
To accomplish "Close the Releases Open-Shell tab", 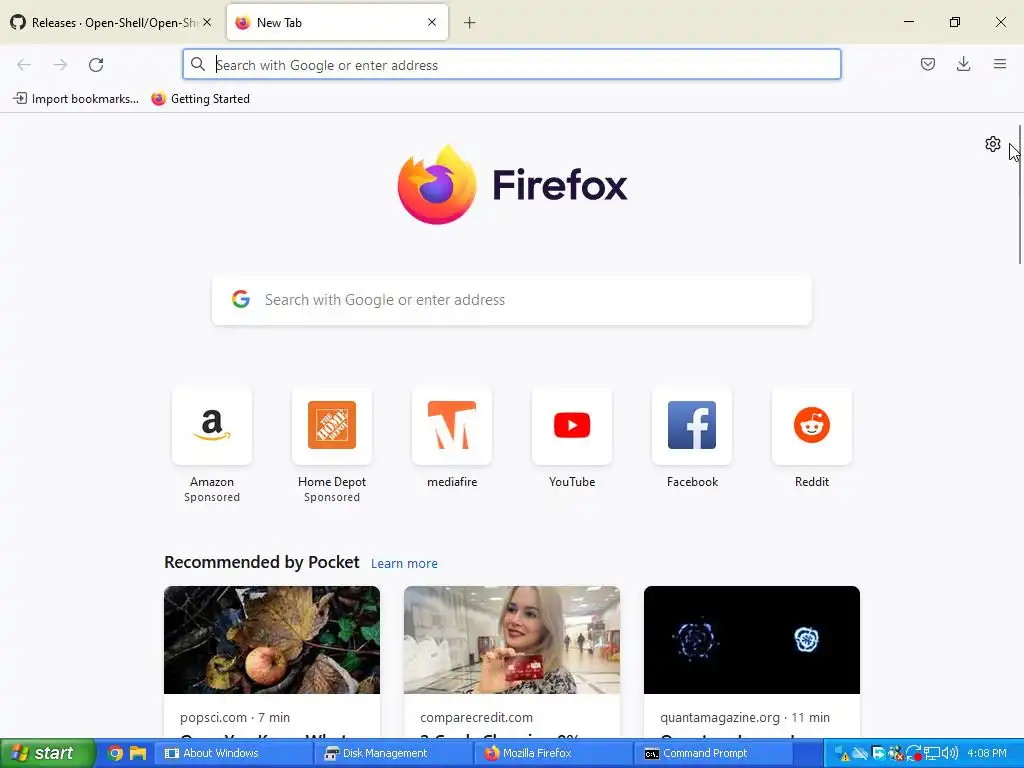I will coord(207,22).
